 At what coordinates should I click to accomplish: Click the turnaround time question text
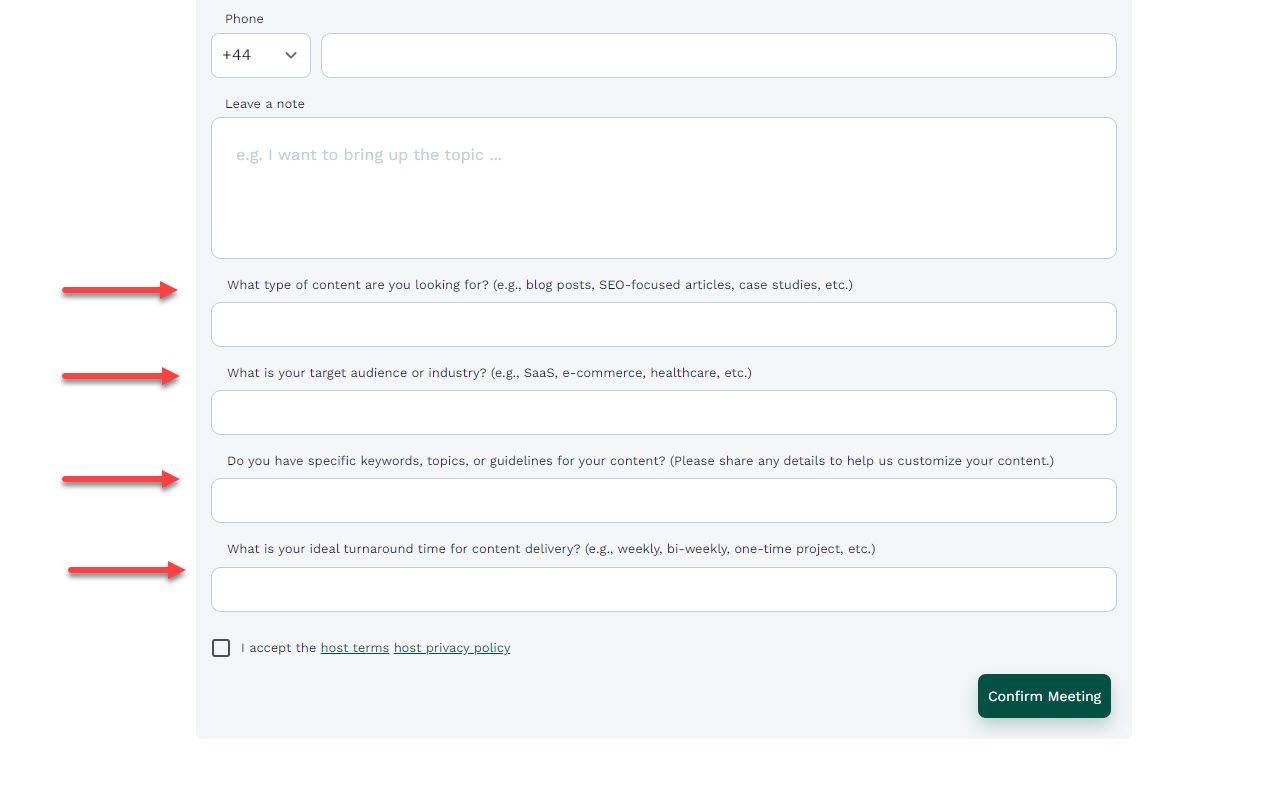coord(551,548)
